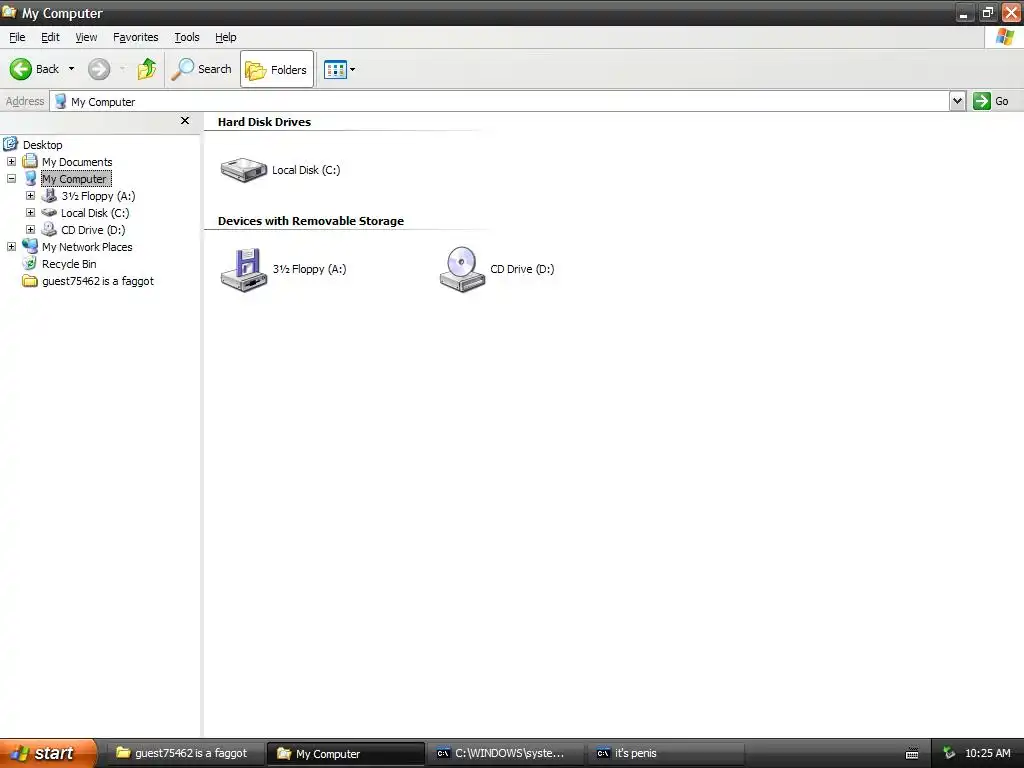This screenshot has height=768, width=1024.
Task: Toggle the Folders pane button
Action: [x=277, y=69]
